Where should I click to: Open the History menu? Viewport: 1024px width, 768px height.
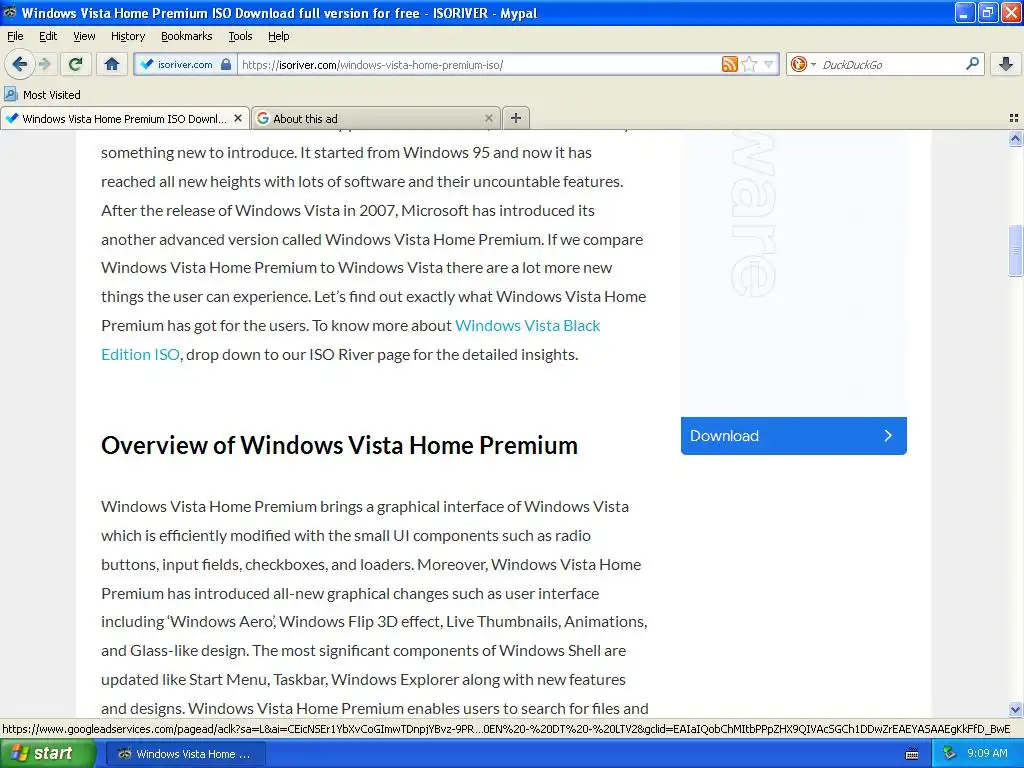point(128,36)
